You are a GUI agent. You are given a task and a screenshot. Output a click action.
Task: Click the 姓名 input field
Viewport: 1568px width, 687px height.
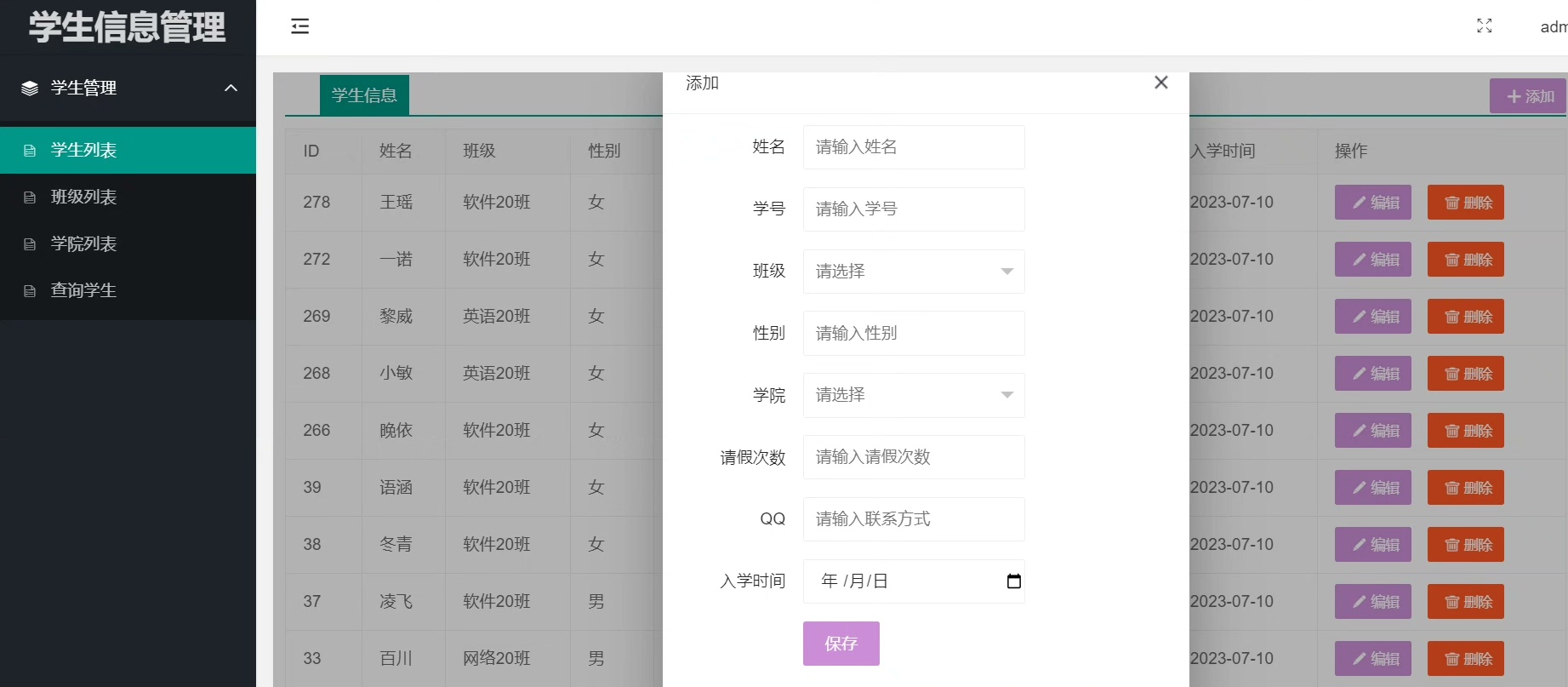[913, 147]
